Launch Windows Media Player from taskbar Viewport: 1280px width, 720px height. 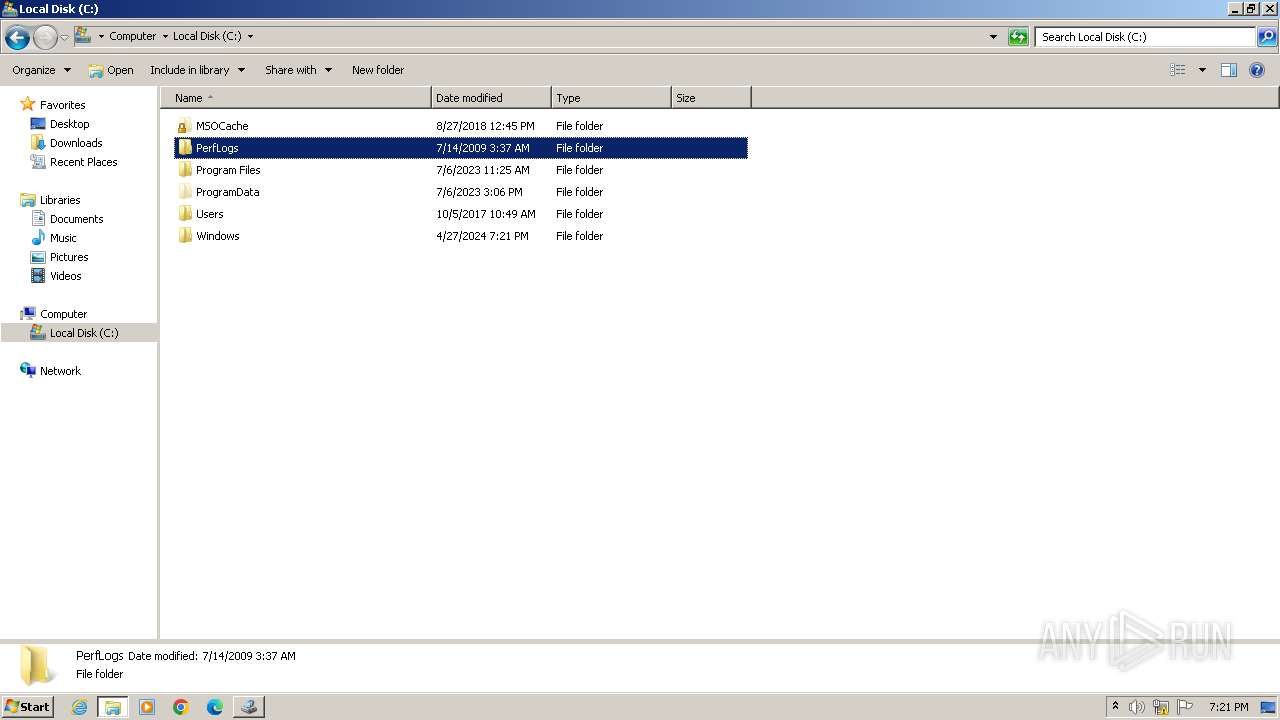point(147,707)
